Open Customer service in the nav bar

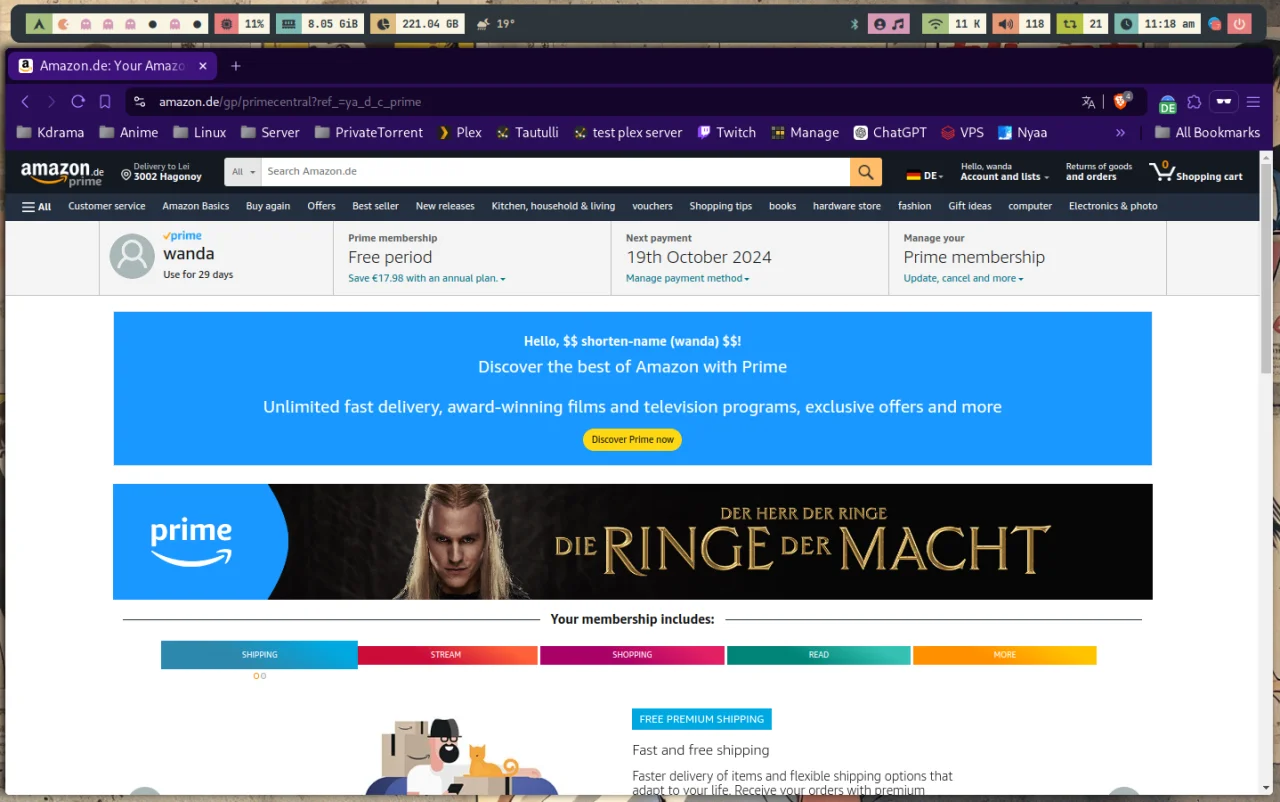(x=107, y=206)
